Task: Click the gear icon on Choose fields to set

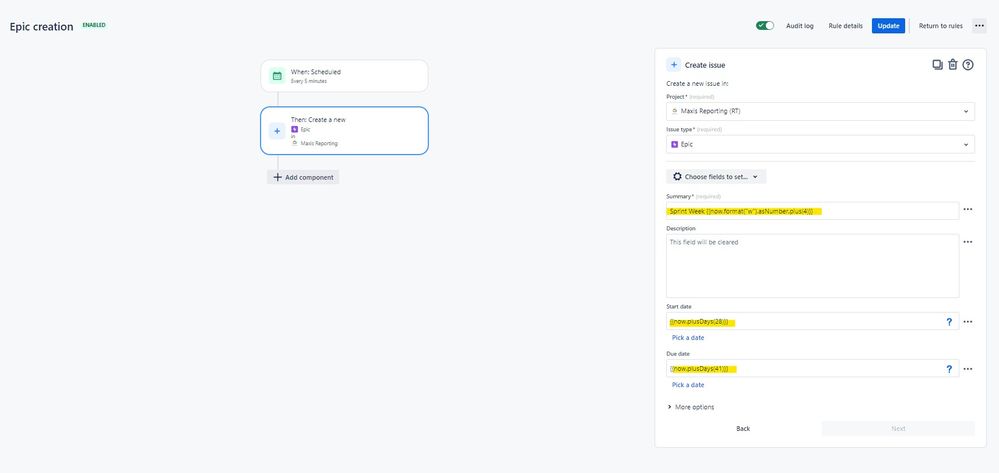Action: click(x=677, y=177)
